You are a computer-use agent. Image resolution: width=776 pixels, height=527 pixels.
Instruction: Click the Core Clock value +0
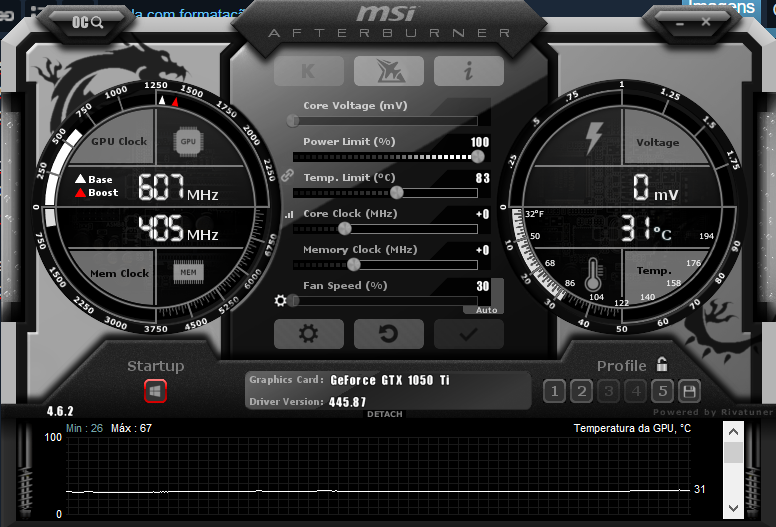click(483, 214)
